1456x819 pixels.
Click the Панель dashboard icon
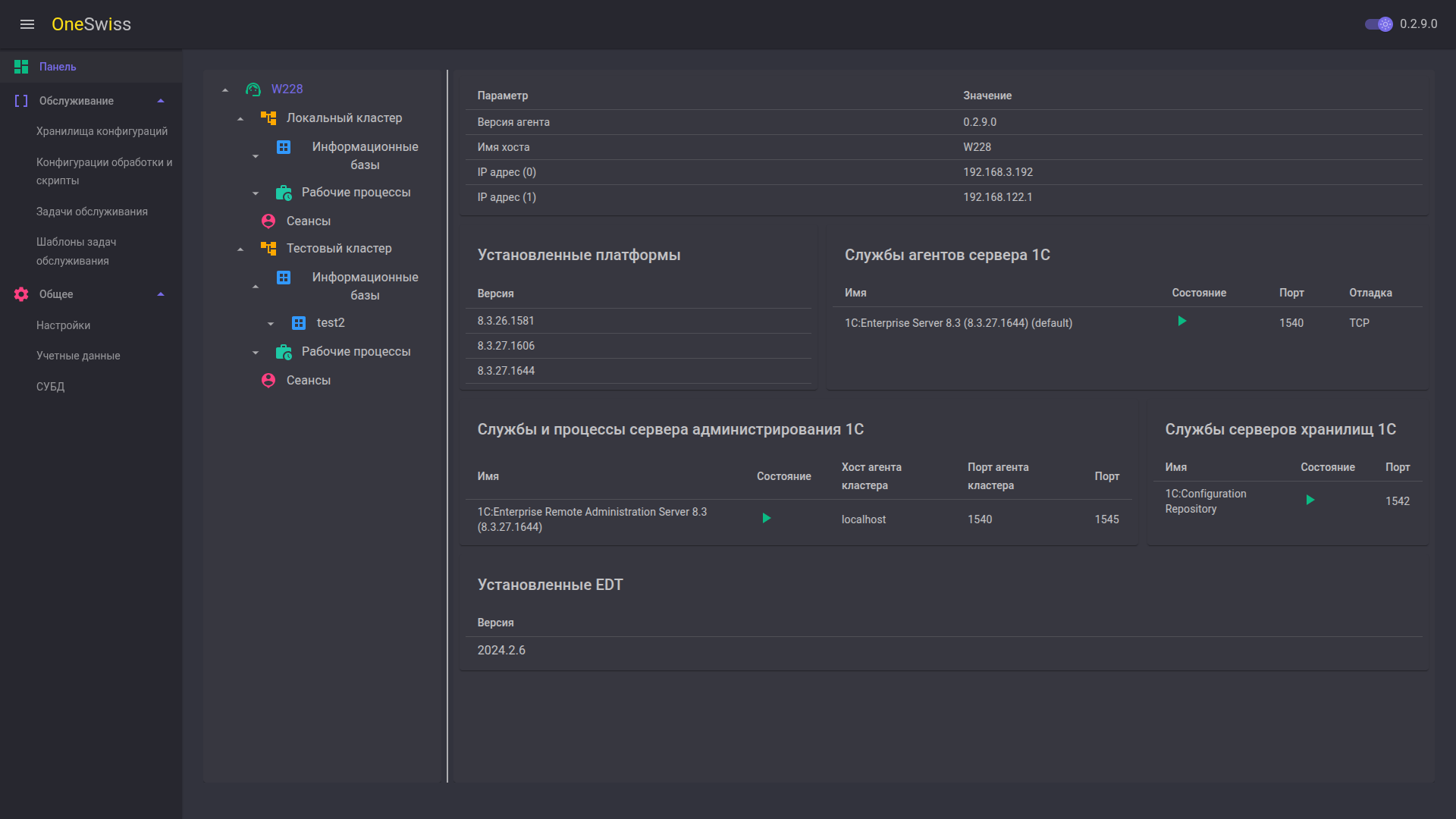(x=21, y=67)
